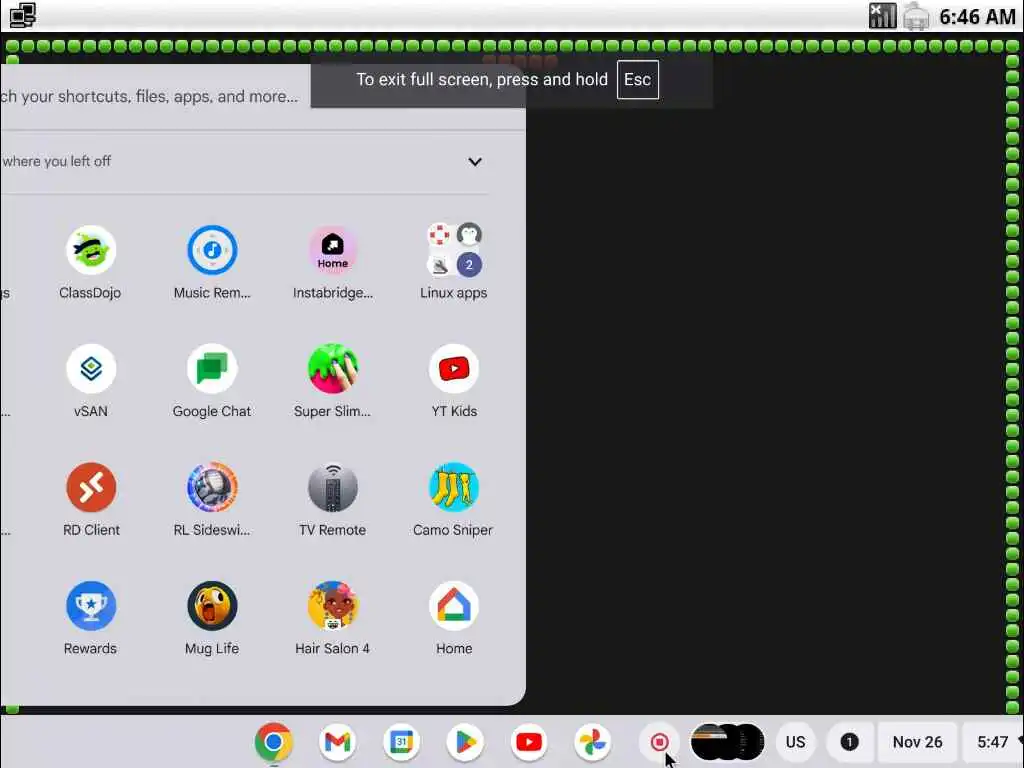Open quick settings from the 5:47 clock

point(993,742)
